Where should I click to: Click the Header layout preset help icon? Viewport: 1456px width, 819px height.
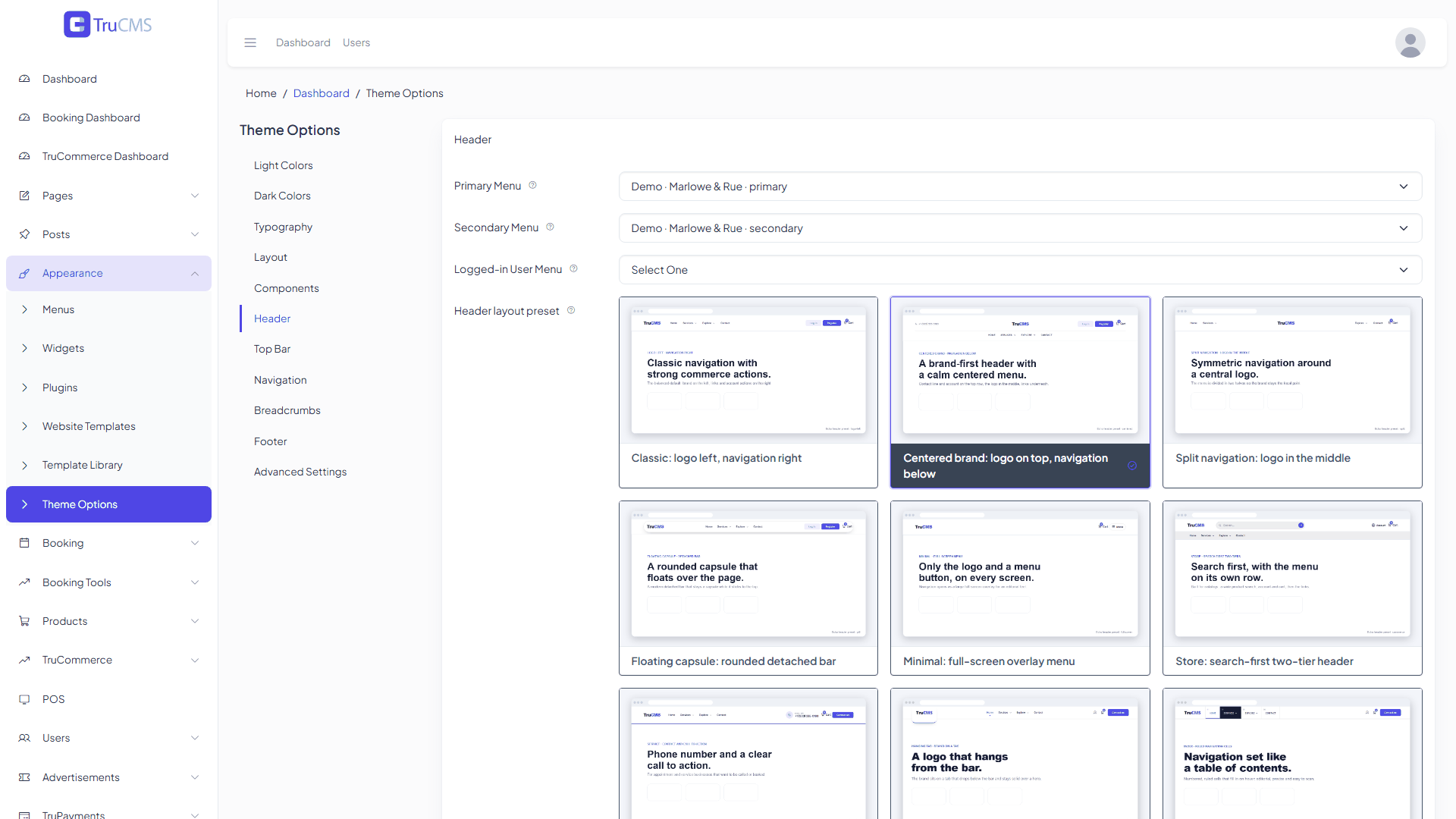click(571, 310)
